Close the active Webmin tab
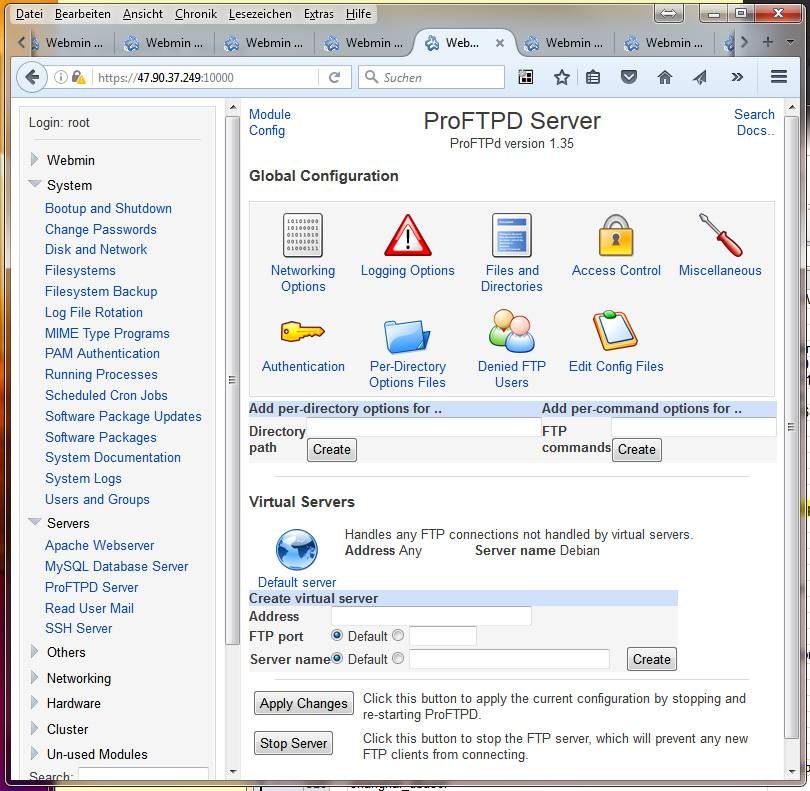This screenshot has width=810, height=791. 500,43
